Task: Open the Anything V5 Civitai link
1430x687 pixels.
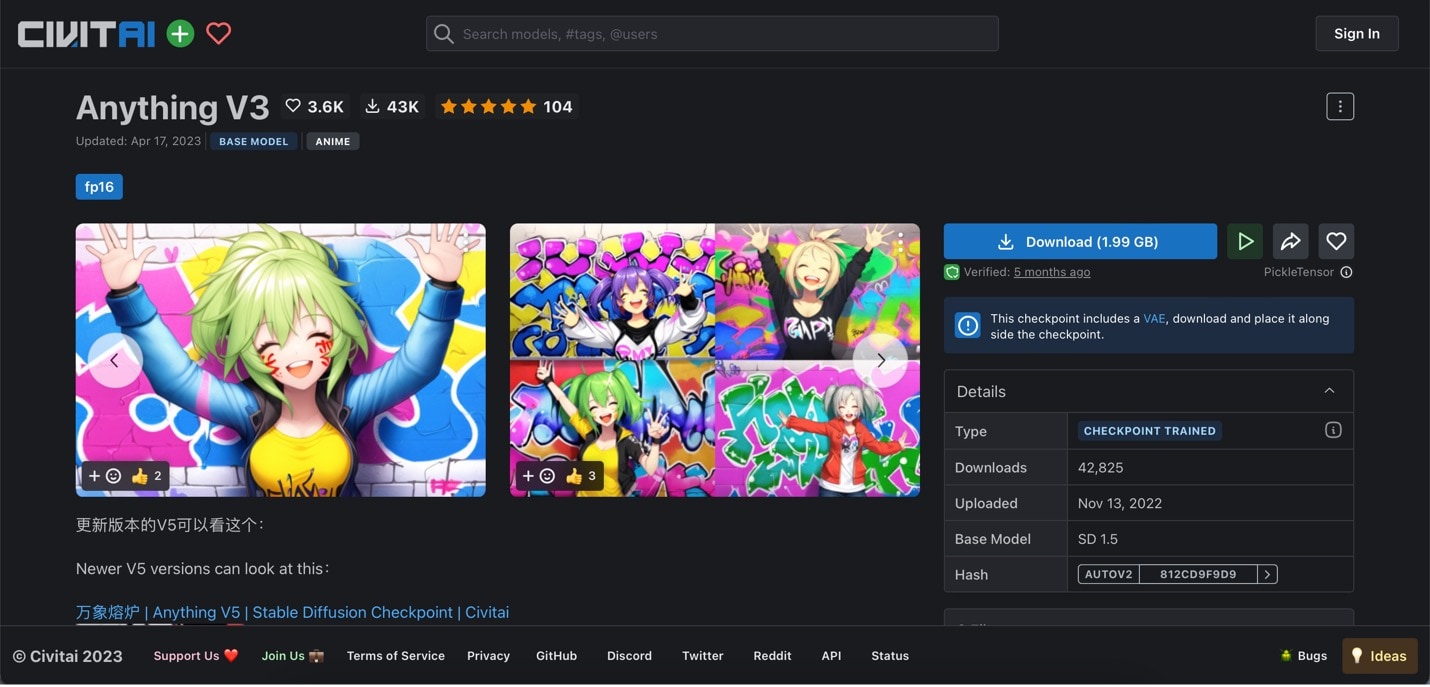Action: pyautogui.click(x=292, y=612)
